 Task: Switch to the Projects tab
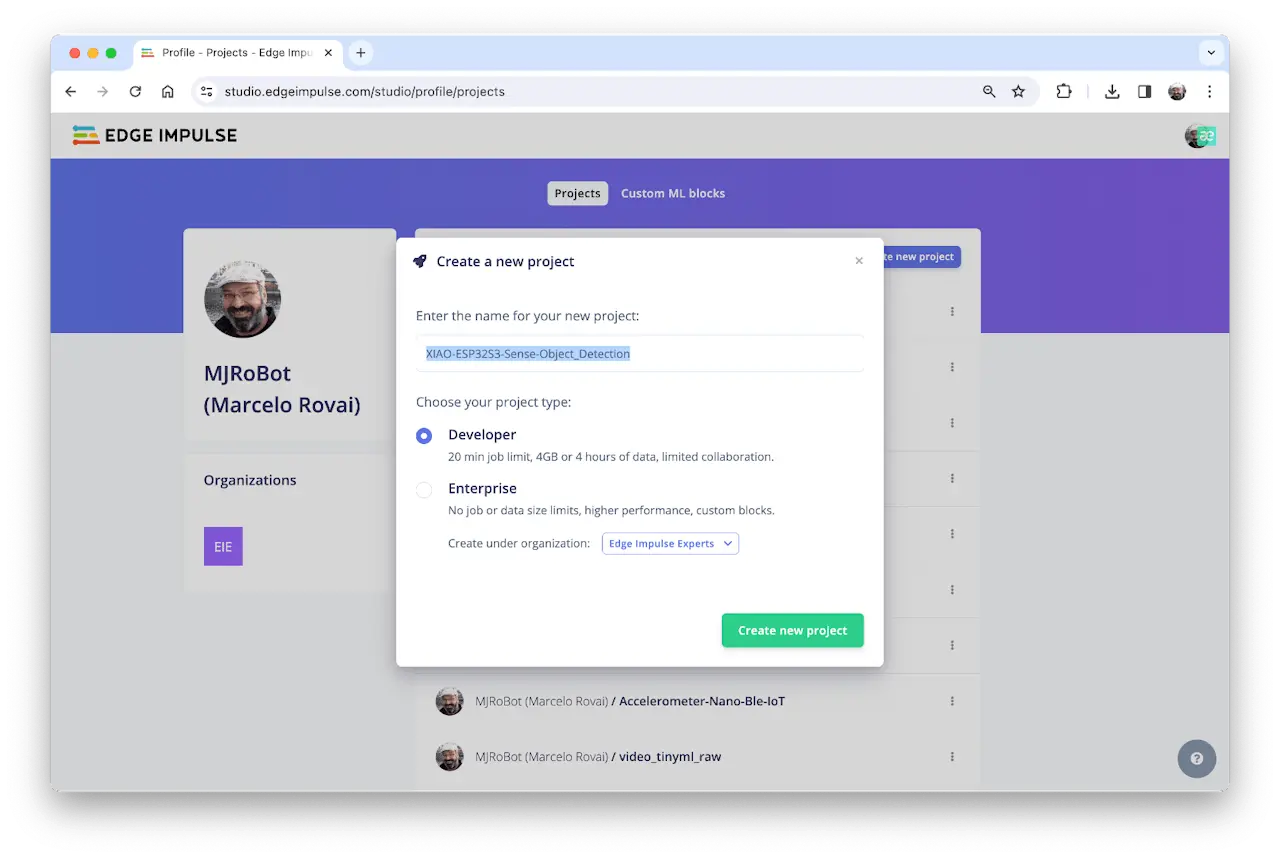point(577,193)
